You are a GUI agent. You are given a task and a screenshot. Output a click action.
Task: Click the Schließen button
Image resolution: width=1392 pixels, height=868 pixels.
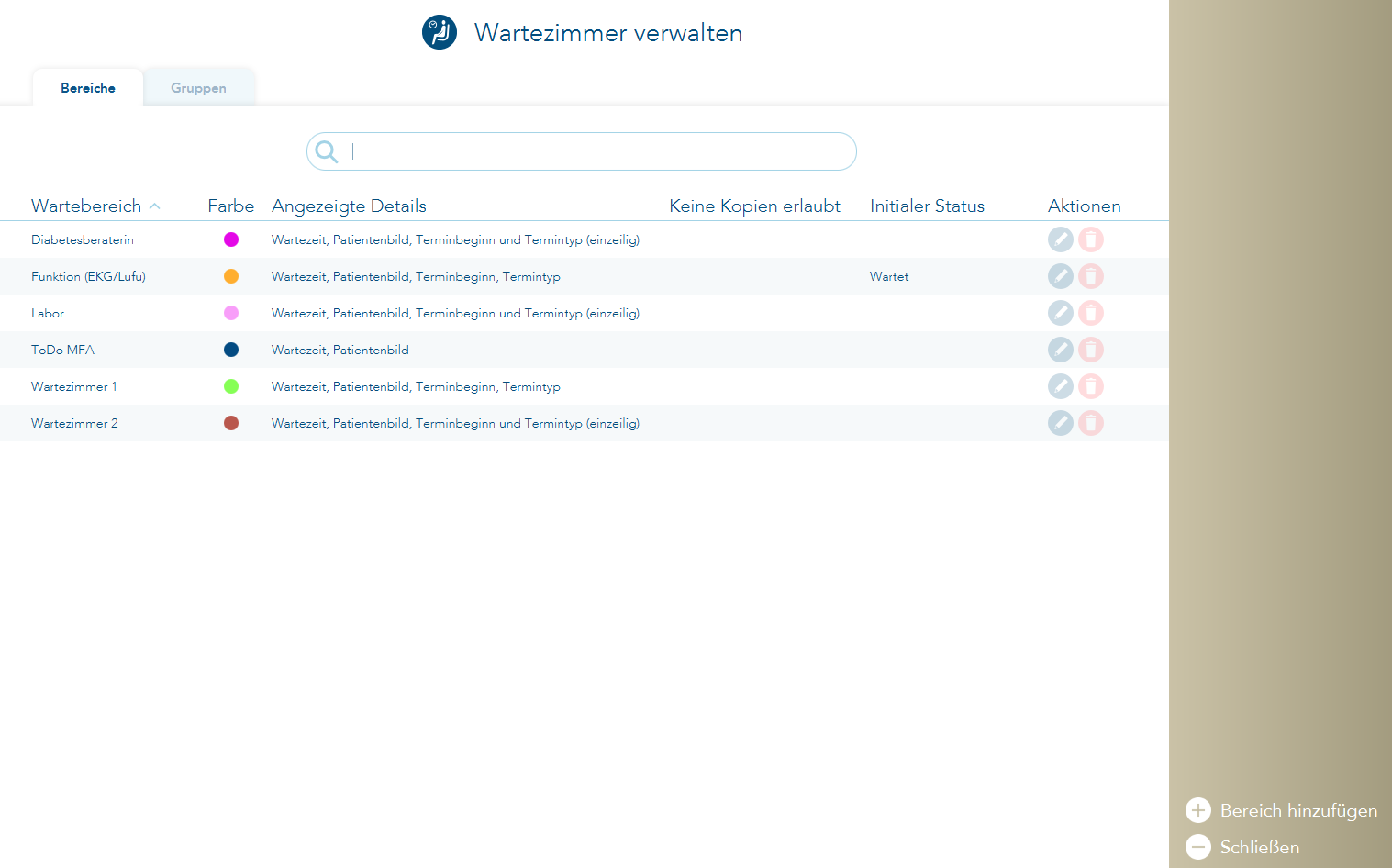(1259, 847)
